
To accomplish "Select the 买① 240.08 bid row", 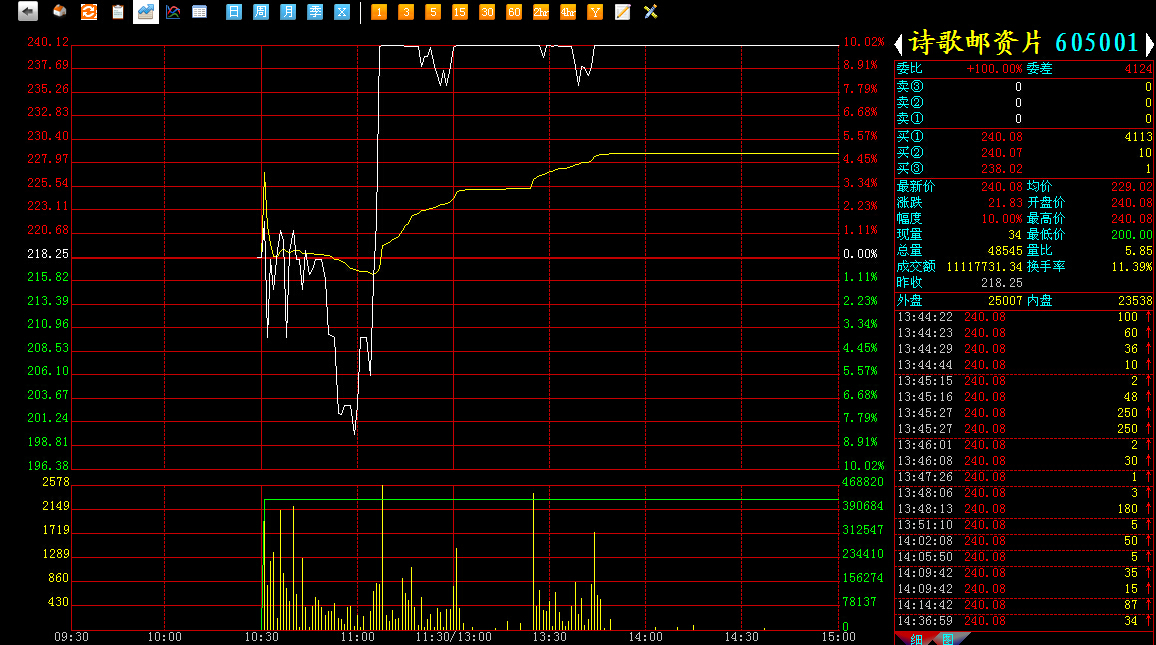I will (x=1024, y=136).
